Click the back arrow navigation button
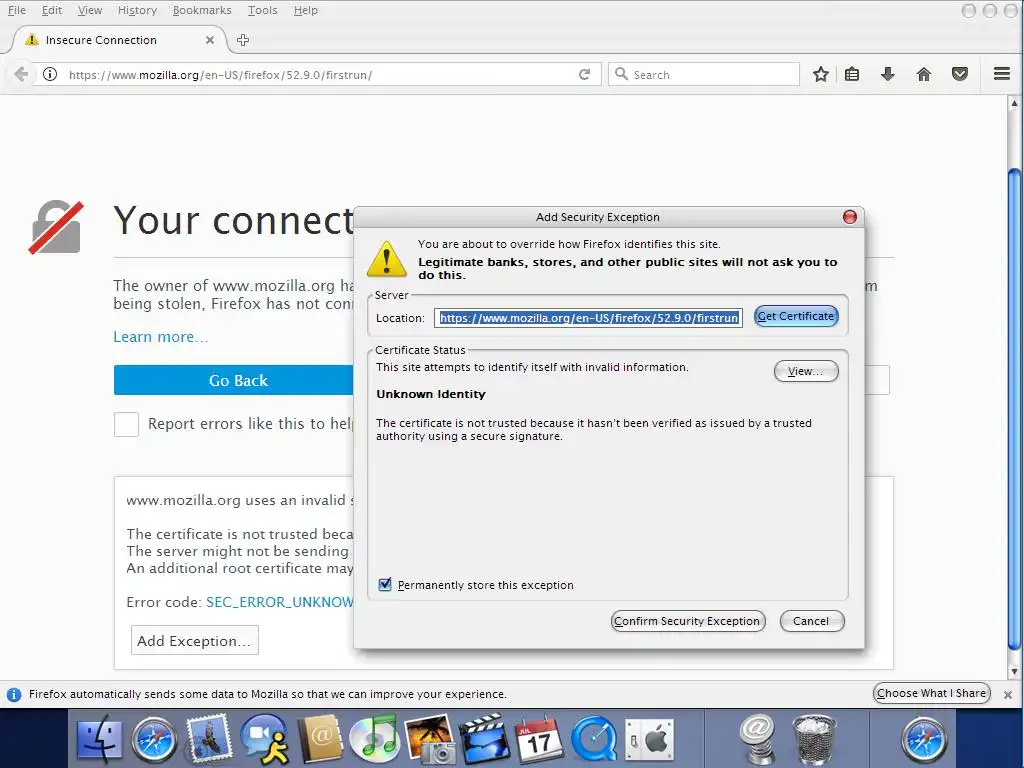The height and width of the screenshot is (768, 1024). [22, 74]
